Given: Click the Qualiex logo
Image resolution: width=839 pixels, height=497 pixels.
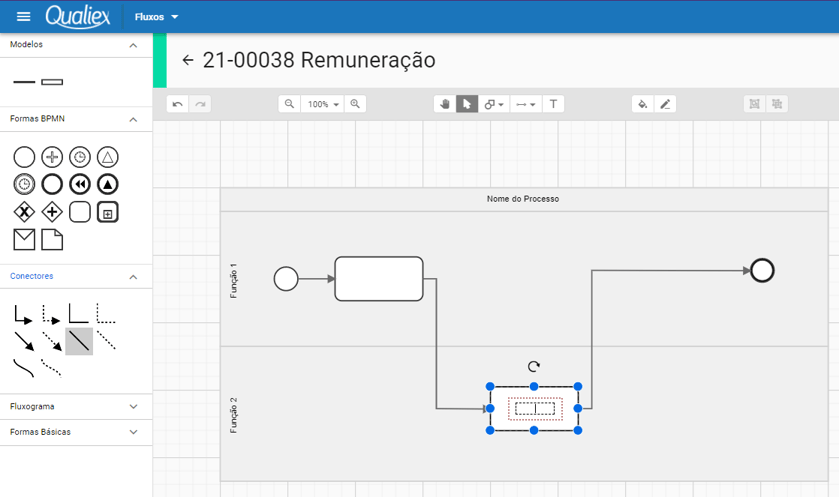Looking at the screenshot, I should [x=78, y=16].
